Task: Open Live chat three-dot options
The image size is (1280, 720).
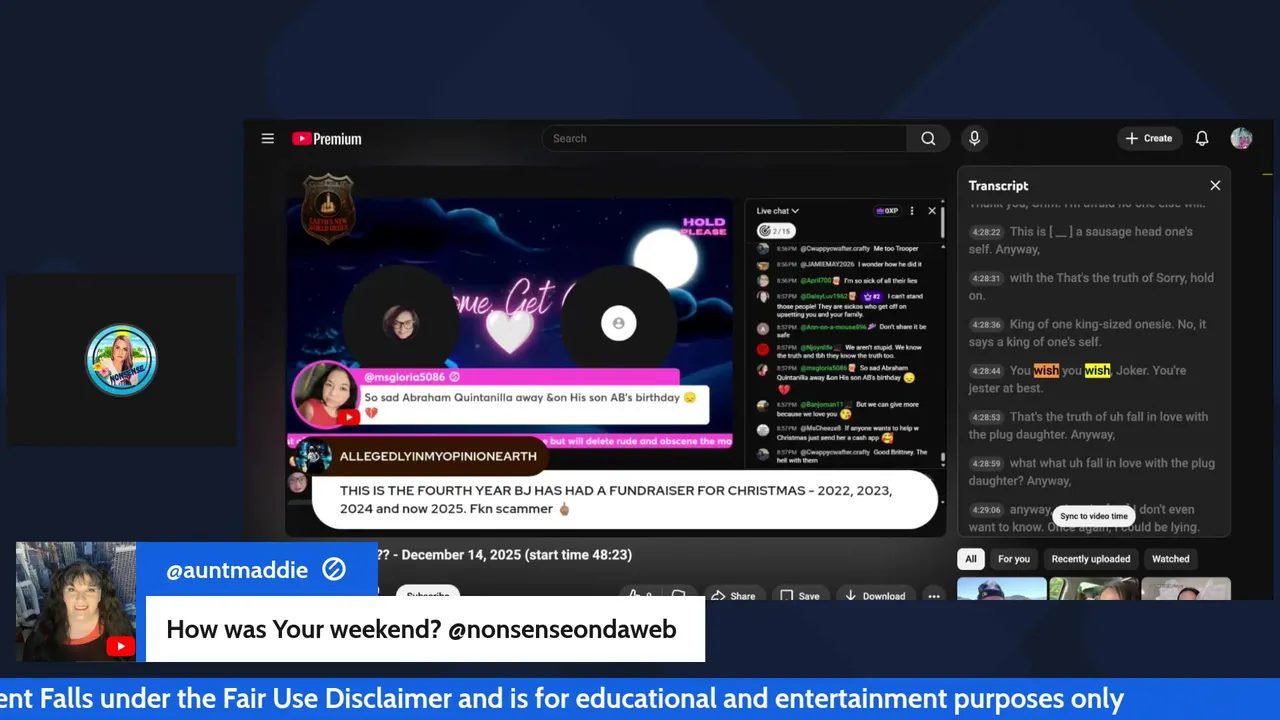Action: click(912, 211)
